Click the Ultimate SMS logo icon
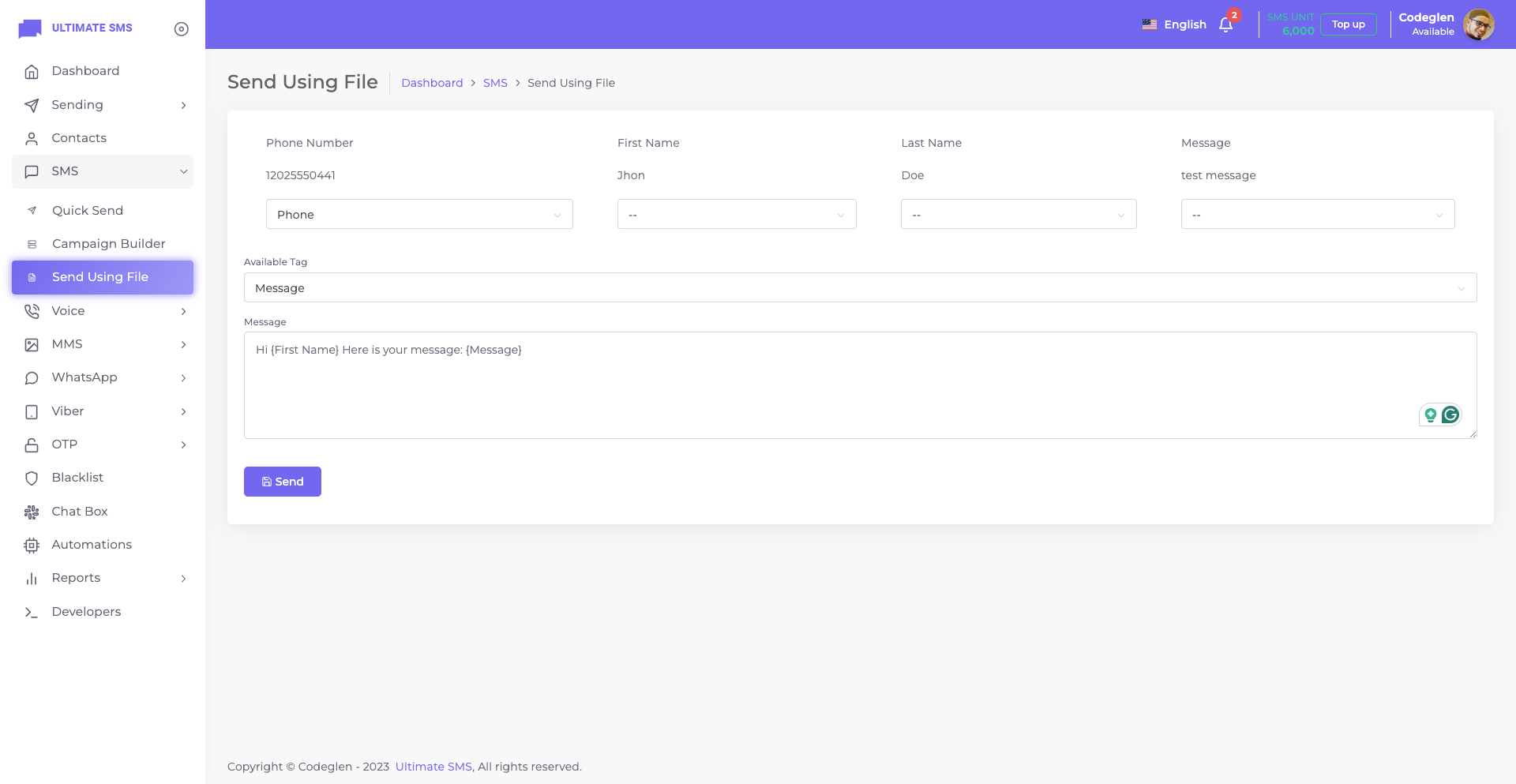The width and height of the screenshot is (1516, 784). click(30, 28)
